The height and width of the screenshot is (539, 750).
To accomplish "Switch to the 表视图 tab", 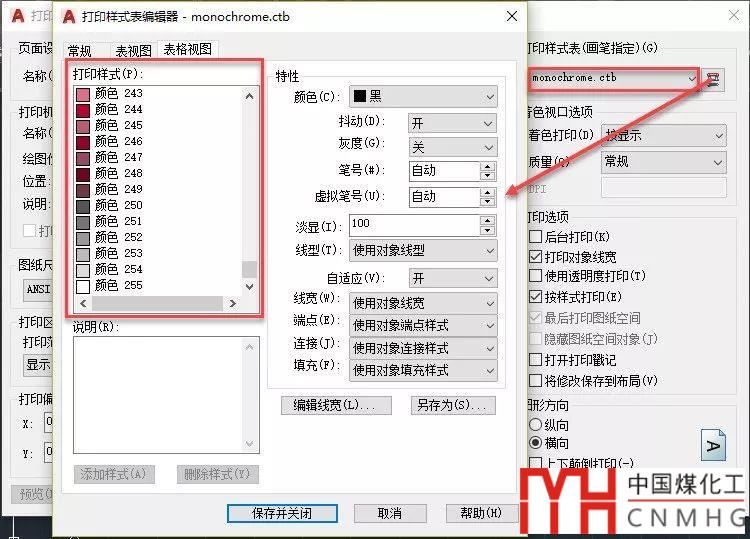I will [133, 51].
